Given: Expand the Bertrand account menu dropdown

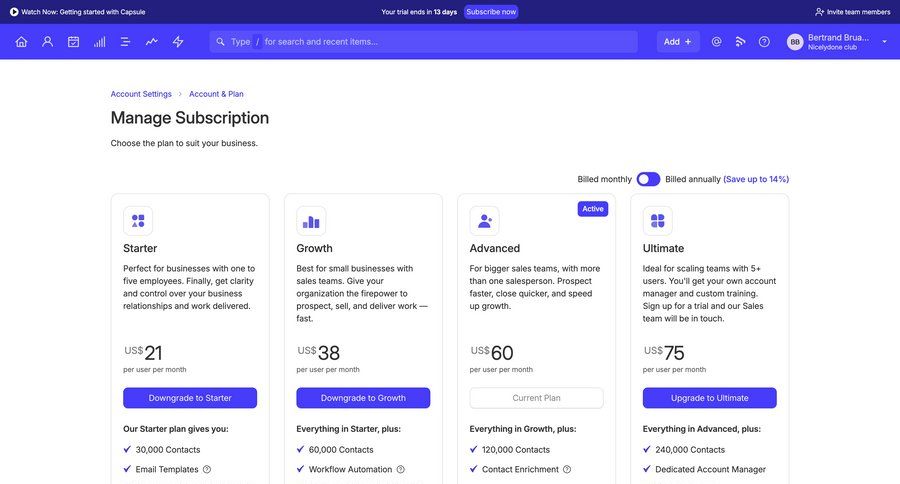Looking at the screenshot, I should (884, 42).
